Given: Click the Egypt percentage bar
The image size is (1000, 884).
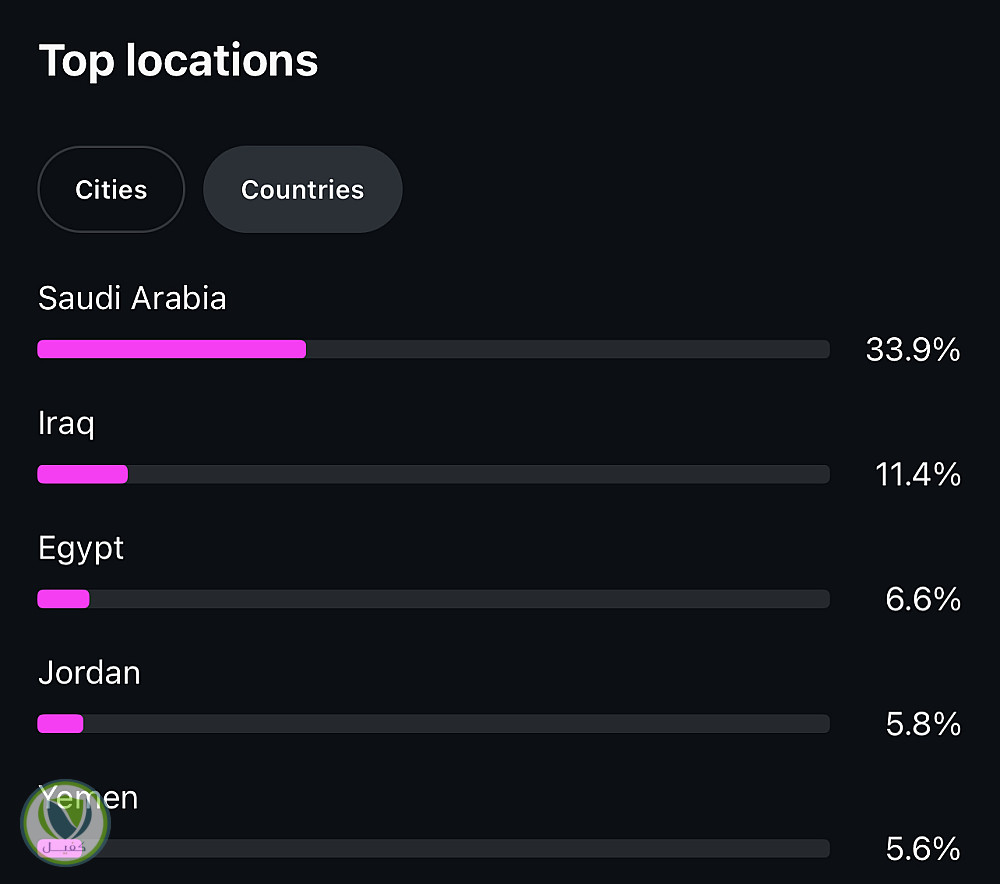Looking at the screenshot, I should pos(434,599).
